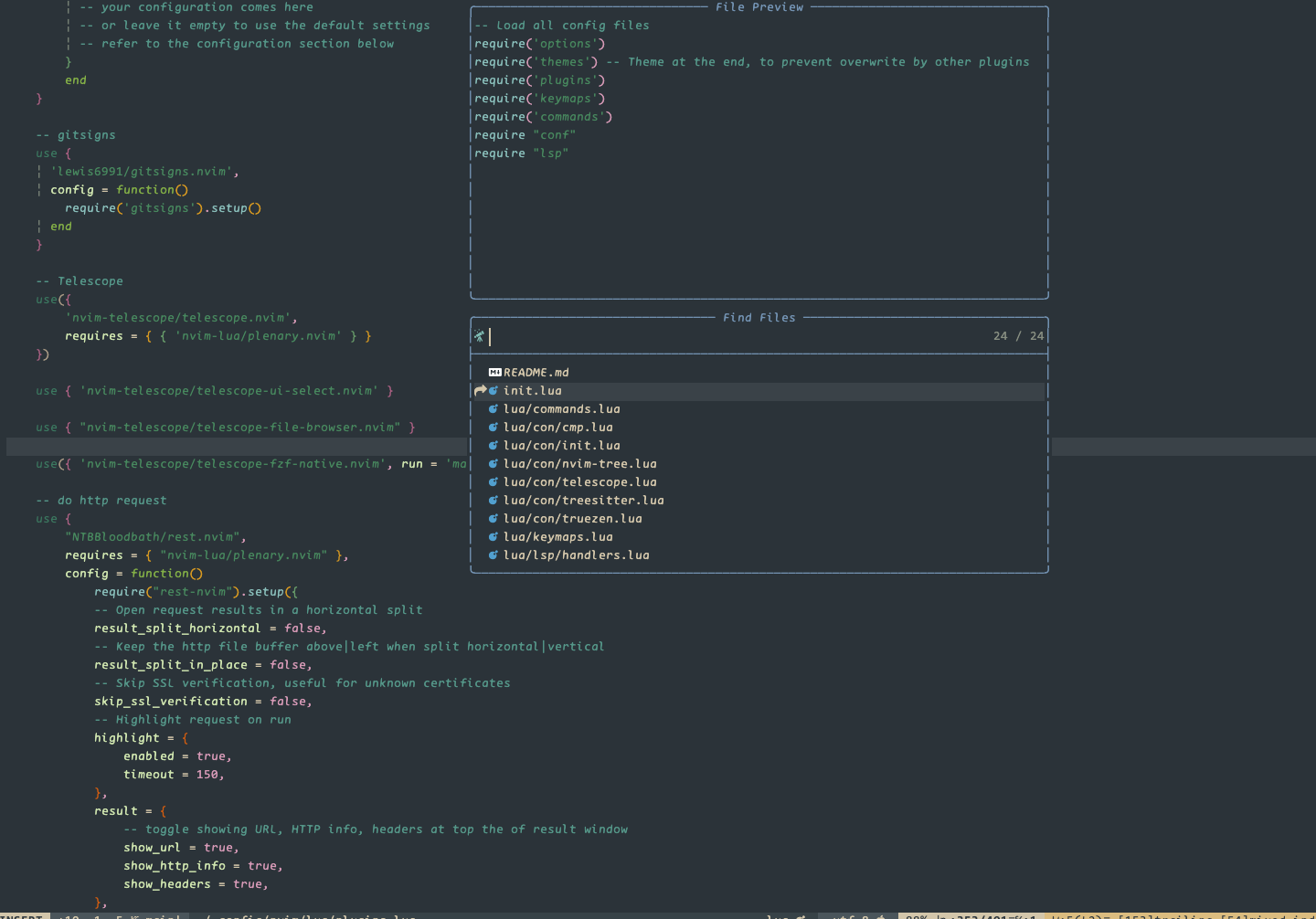Click 'lewis6991/gitsigns.nvim' string in editor
The image size is (1316, 919).
click(x=142, y=172)
